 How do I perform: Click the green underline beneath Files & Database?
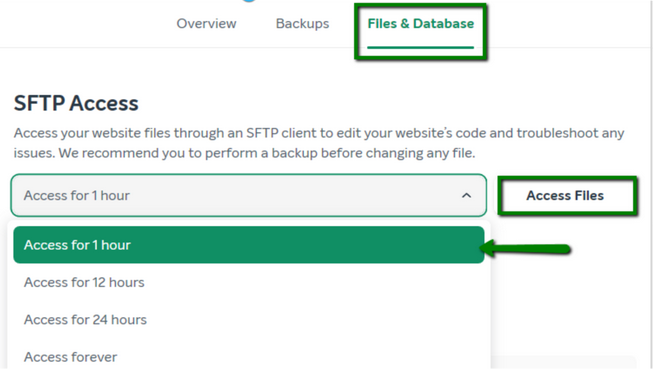(421, 47)
